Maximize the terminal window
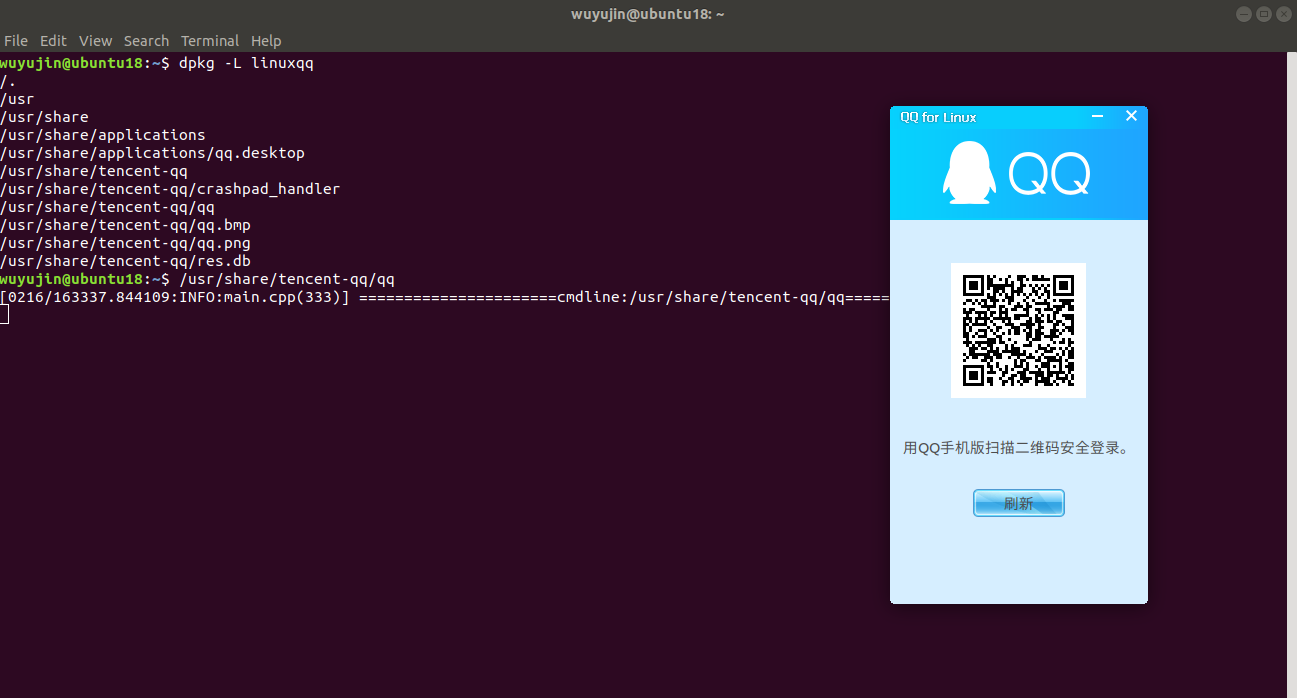This screenshot has height=698, width=1297. (x=1264, y=14)
